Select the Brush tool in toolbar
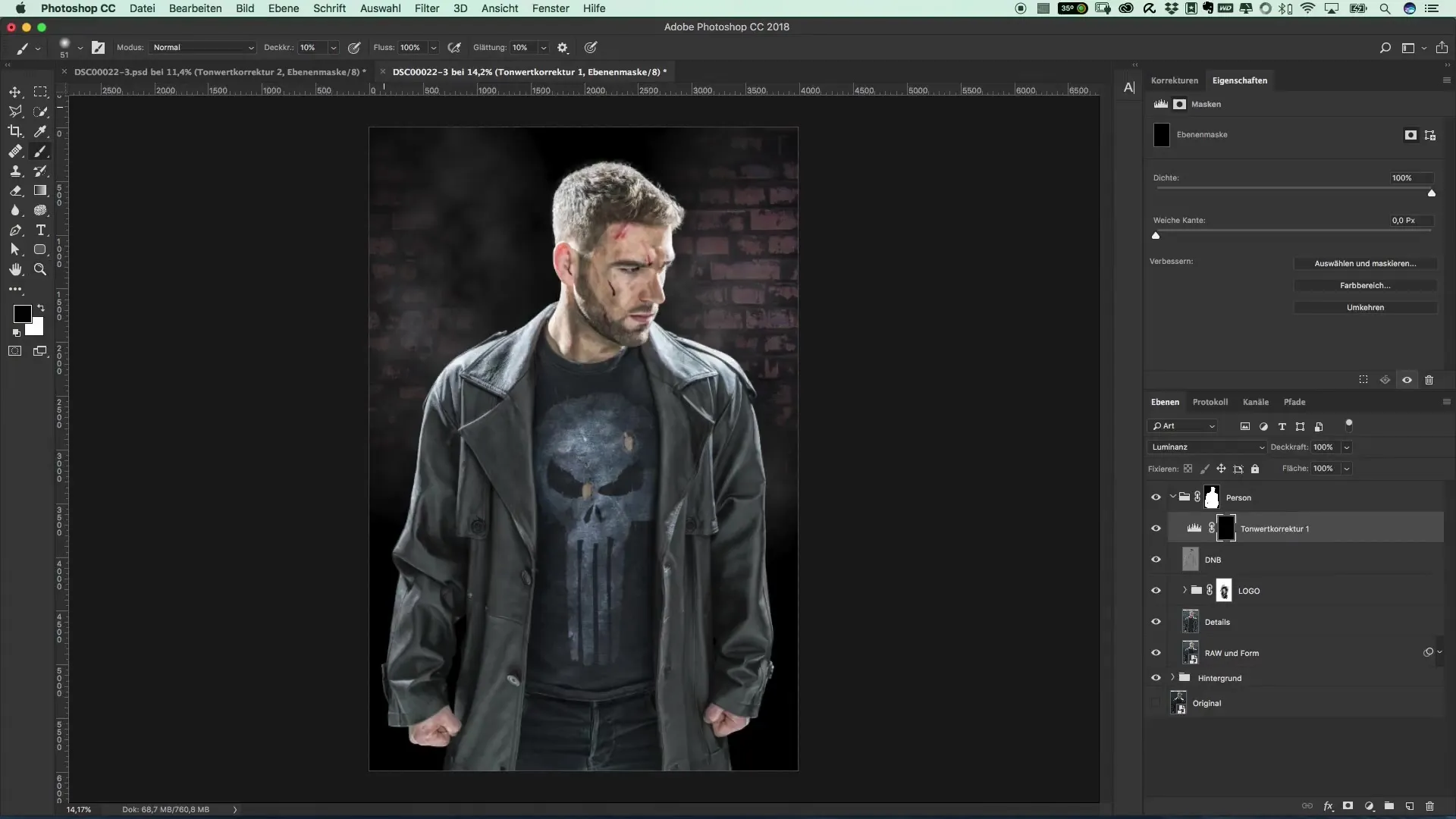Viewport: 1456px width, 819px height. (x=40, y=152)
